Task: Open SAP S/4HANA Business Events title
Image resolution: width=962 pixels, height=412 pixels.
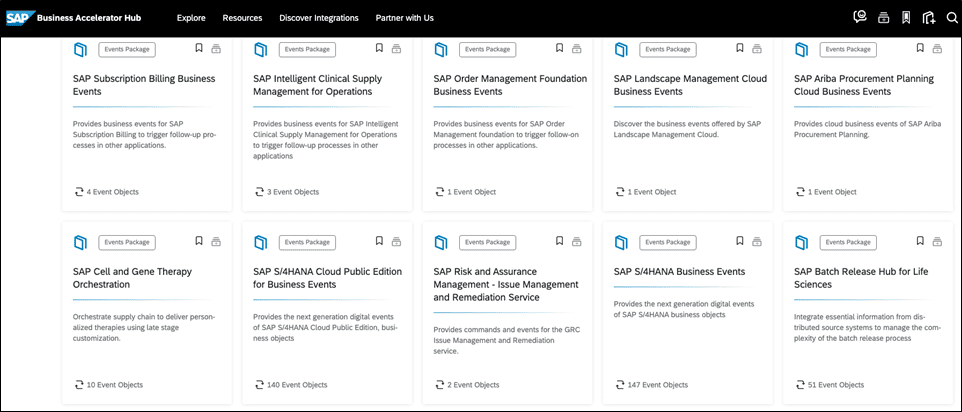Action: (680, 272)
